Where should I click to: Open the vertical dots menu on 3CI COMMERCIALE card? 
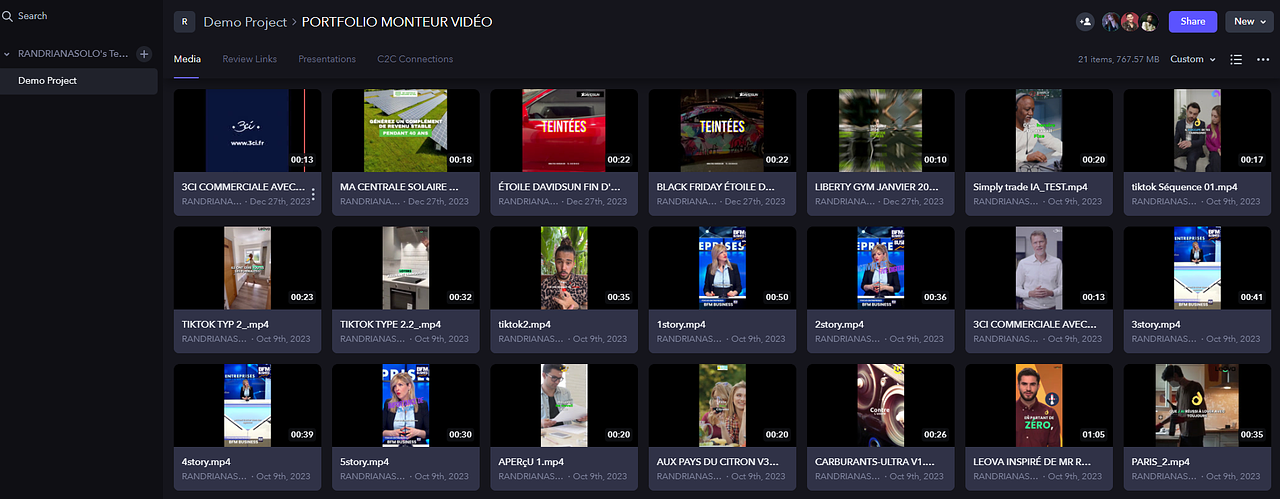point(313,194)
